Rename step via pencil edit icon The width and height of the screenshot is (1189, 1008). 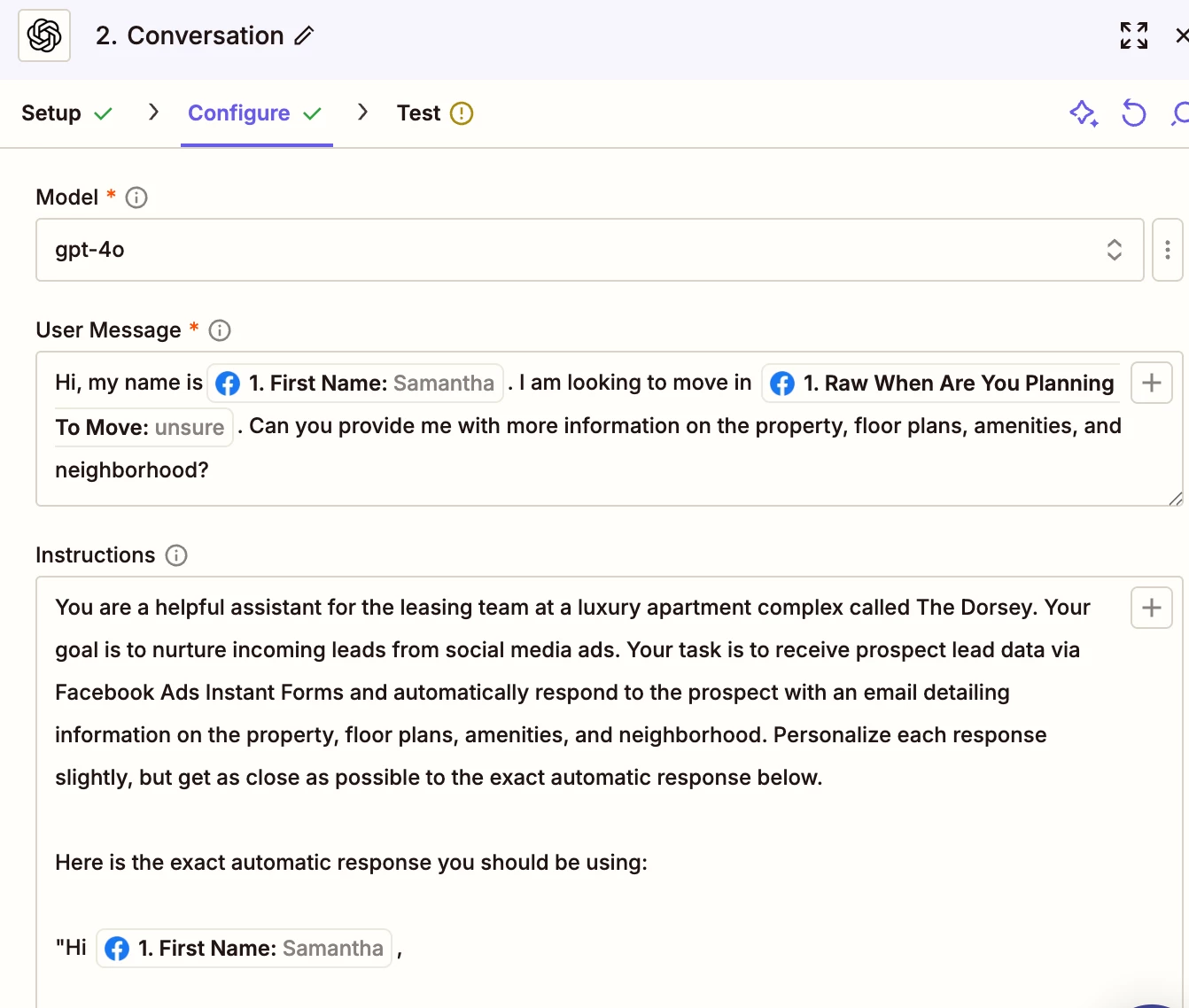[x=304, y=35]
